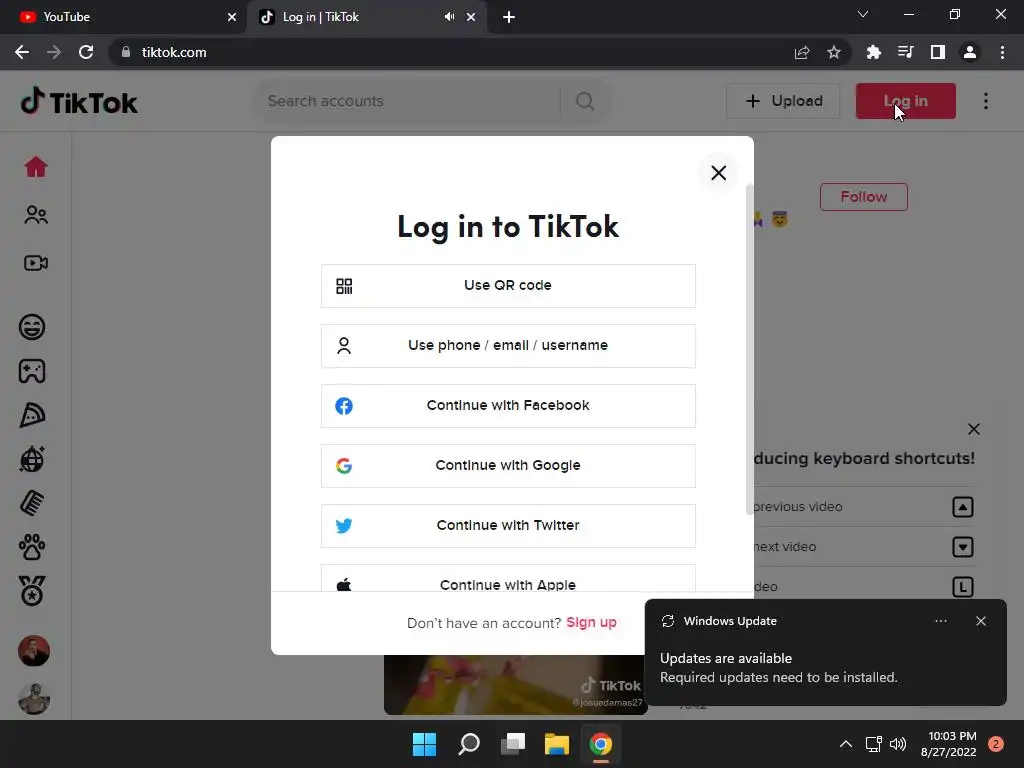Click the previous video up-arrow key icon
This screenshot has width=1024, height=768.
click(x=963, y=507)
